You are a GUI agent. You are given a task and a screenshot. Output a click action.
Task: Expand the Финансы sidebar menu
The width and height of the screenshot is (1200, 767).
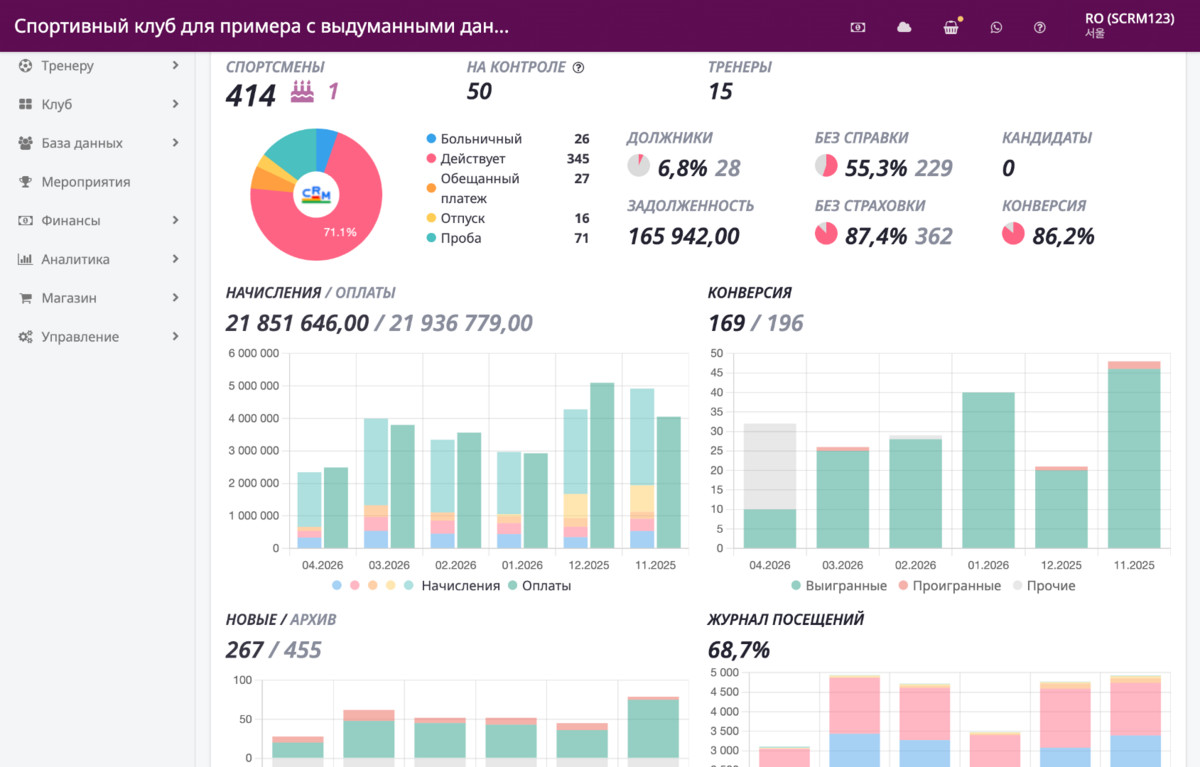click(x=98, y=221)
